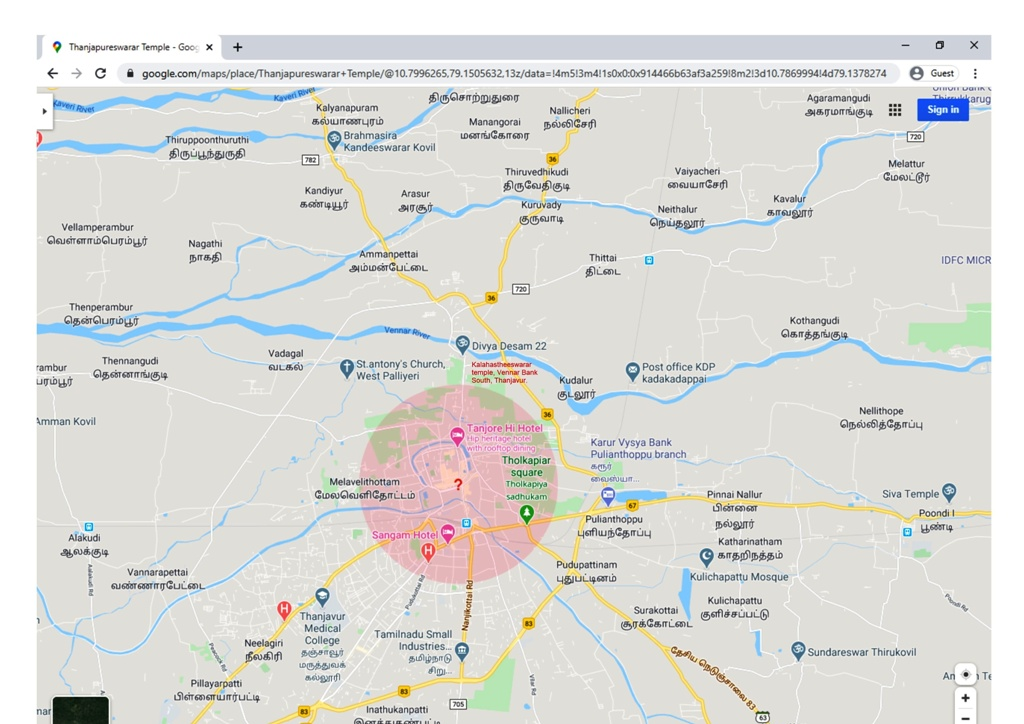The height and width of the screenshot is (724, 1024).
Task: Reload the page
Action: (100, 73)
